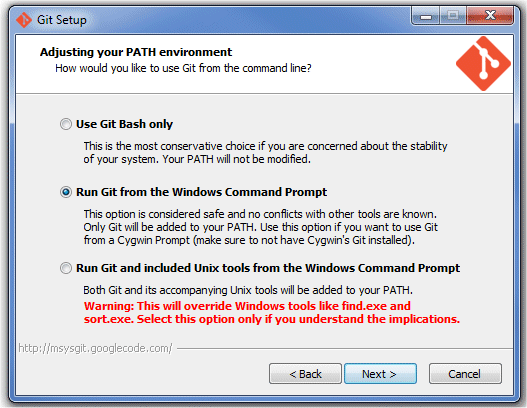Click the large orange Git logo in the header

pyautogui.click(x=483, y=64)
